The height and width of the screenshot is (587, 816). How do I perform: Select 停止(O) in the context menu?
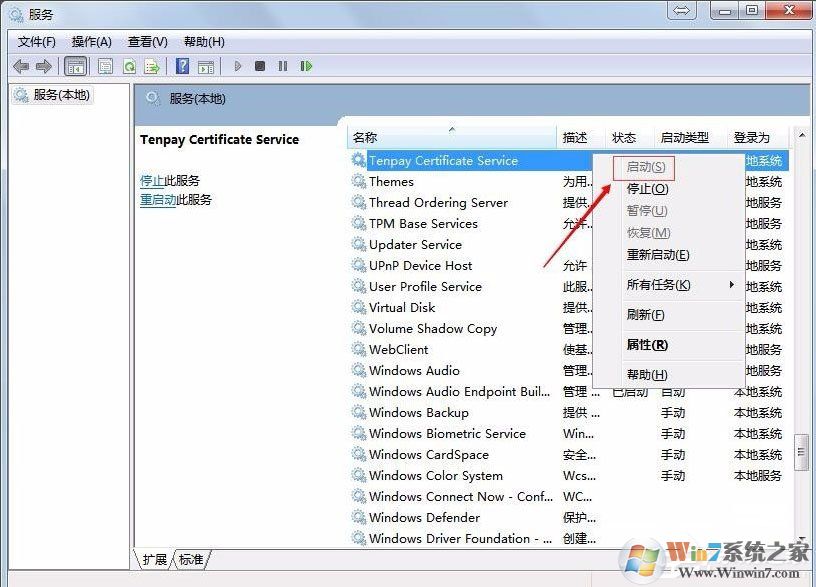pos(645,187)
